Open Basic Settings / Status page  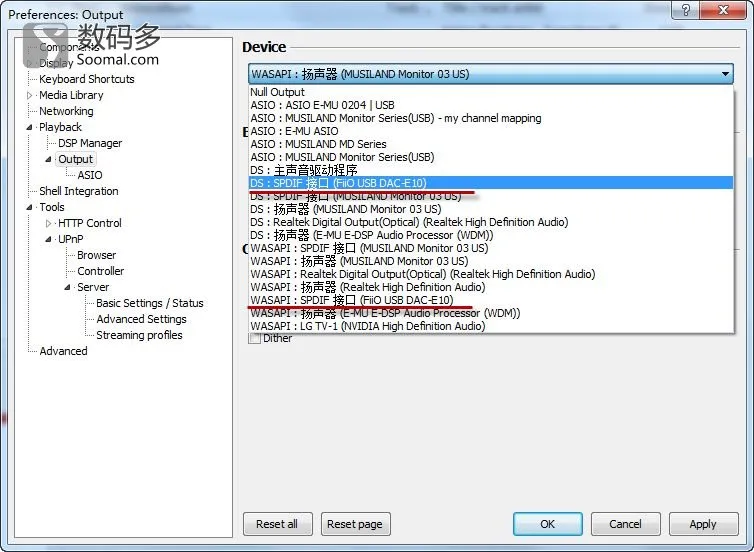click(150, 303)
